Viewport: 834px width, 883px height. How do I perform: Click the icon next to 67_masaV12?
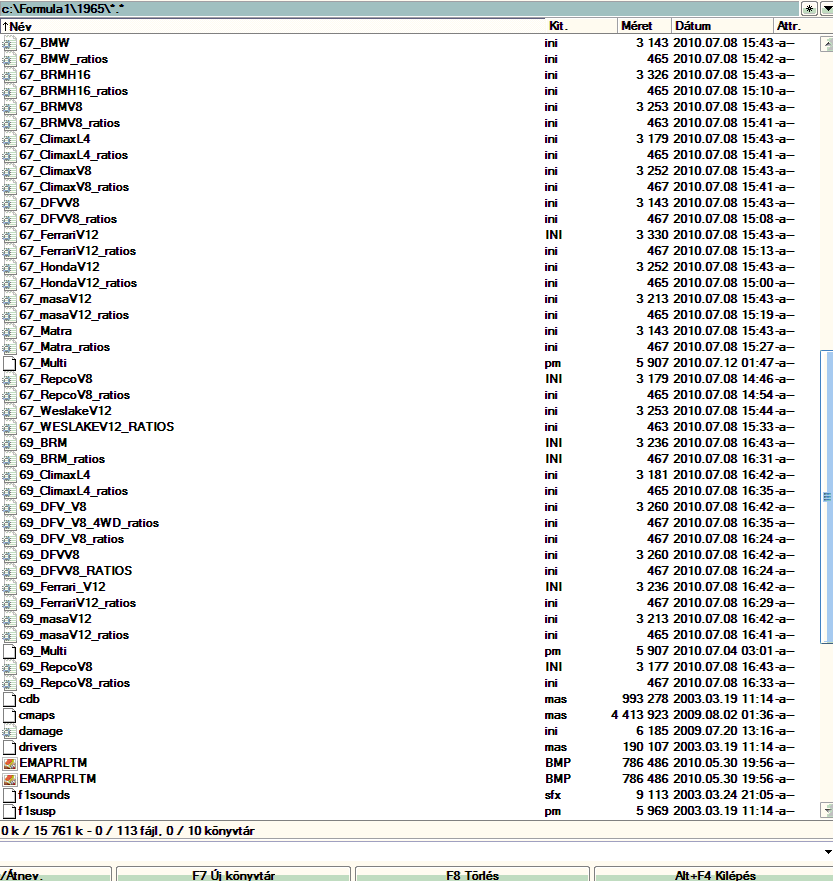(9, 300)
